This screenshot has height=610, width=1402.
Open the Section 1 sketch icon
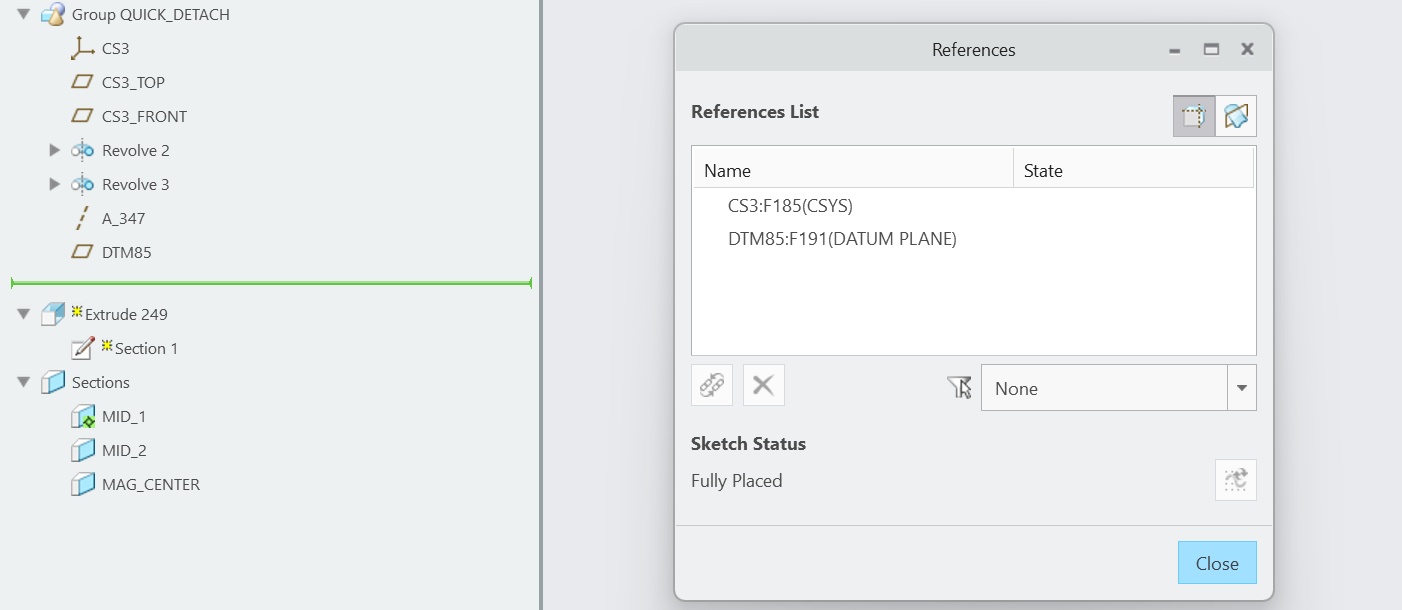83,347
